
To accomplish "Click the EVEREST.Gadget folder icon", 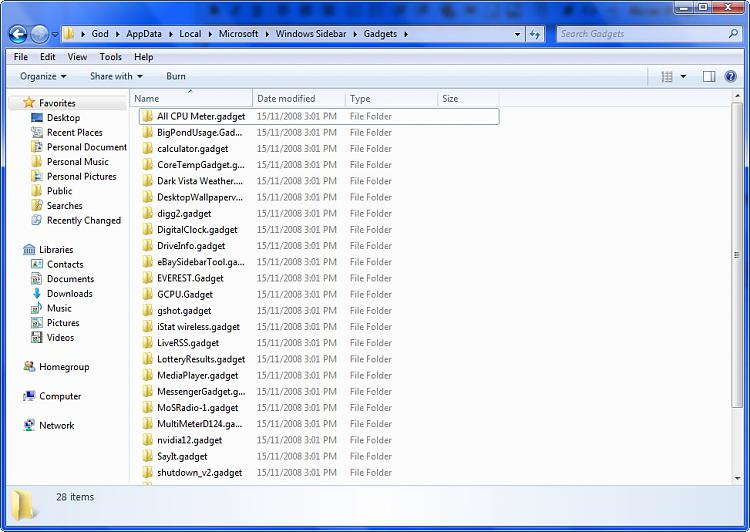I will (x=148, y=278).
